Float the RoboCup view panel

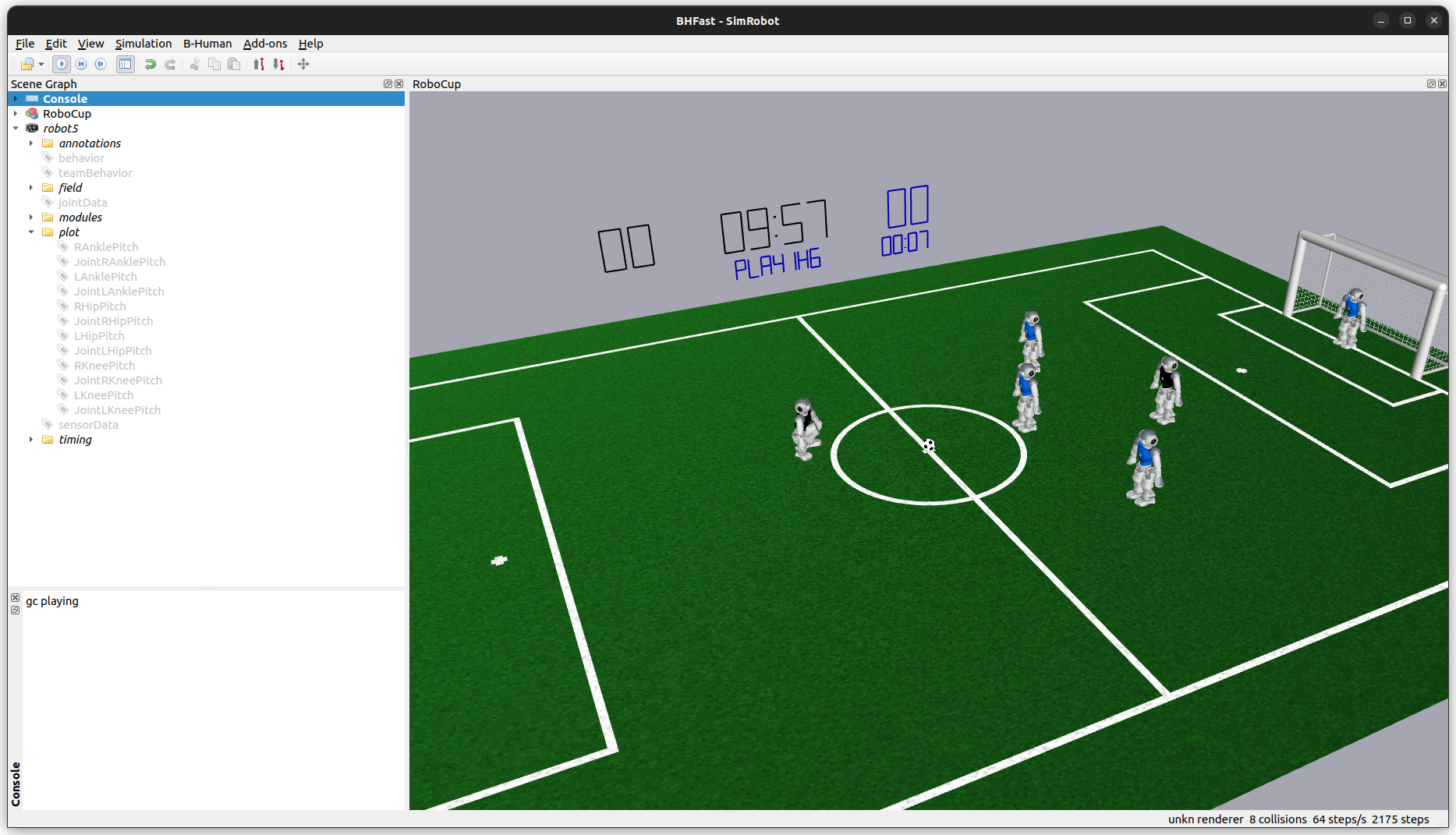(x=1430, y=84)
